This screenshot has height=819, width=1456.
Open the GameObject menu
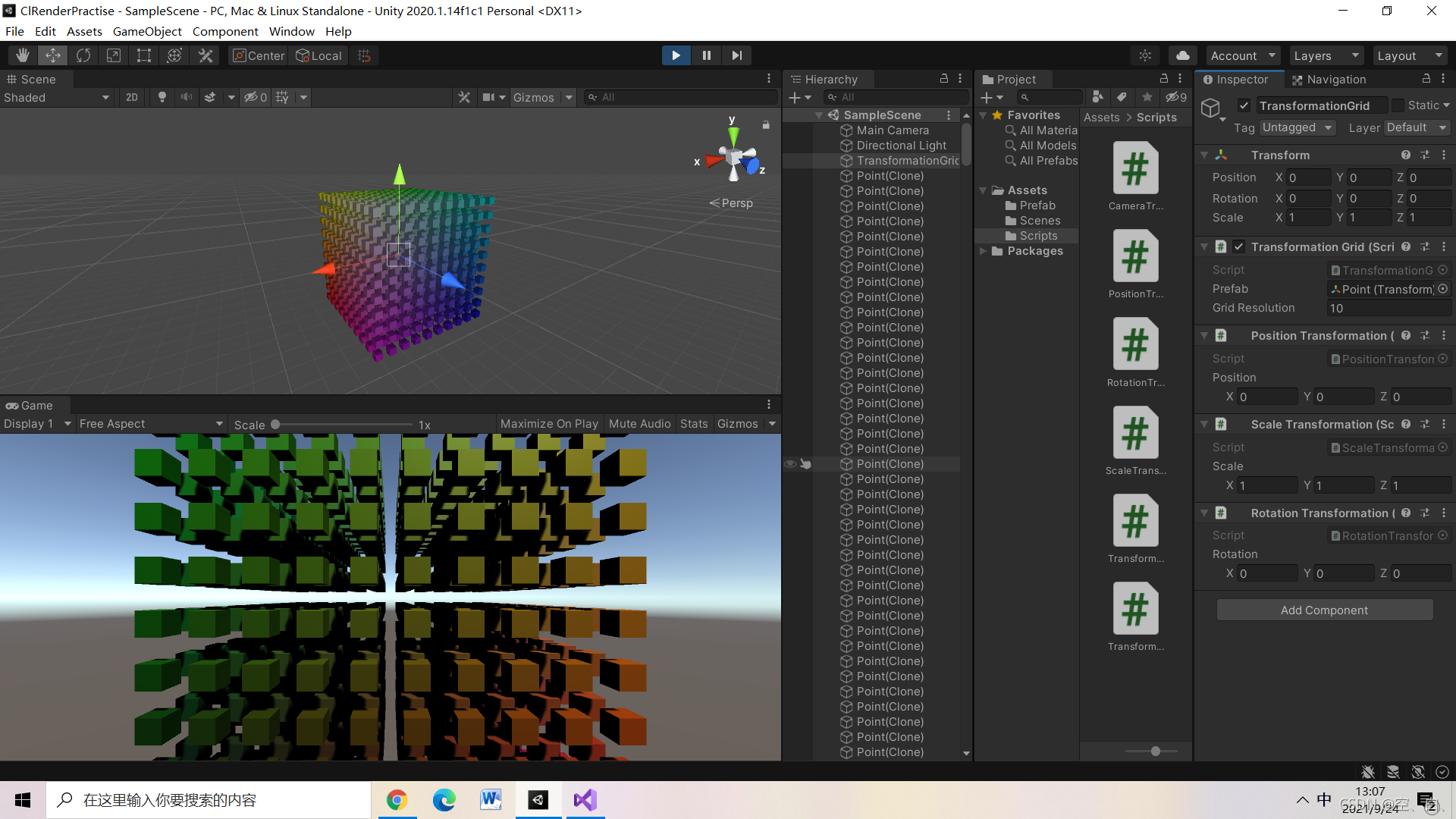coord(147,31)
